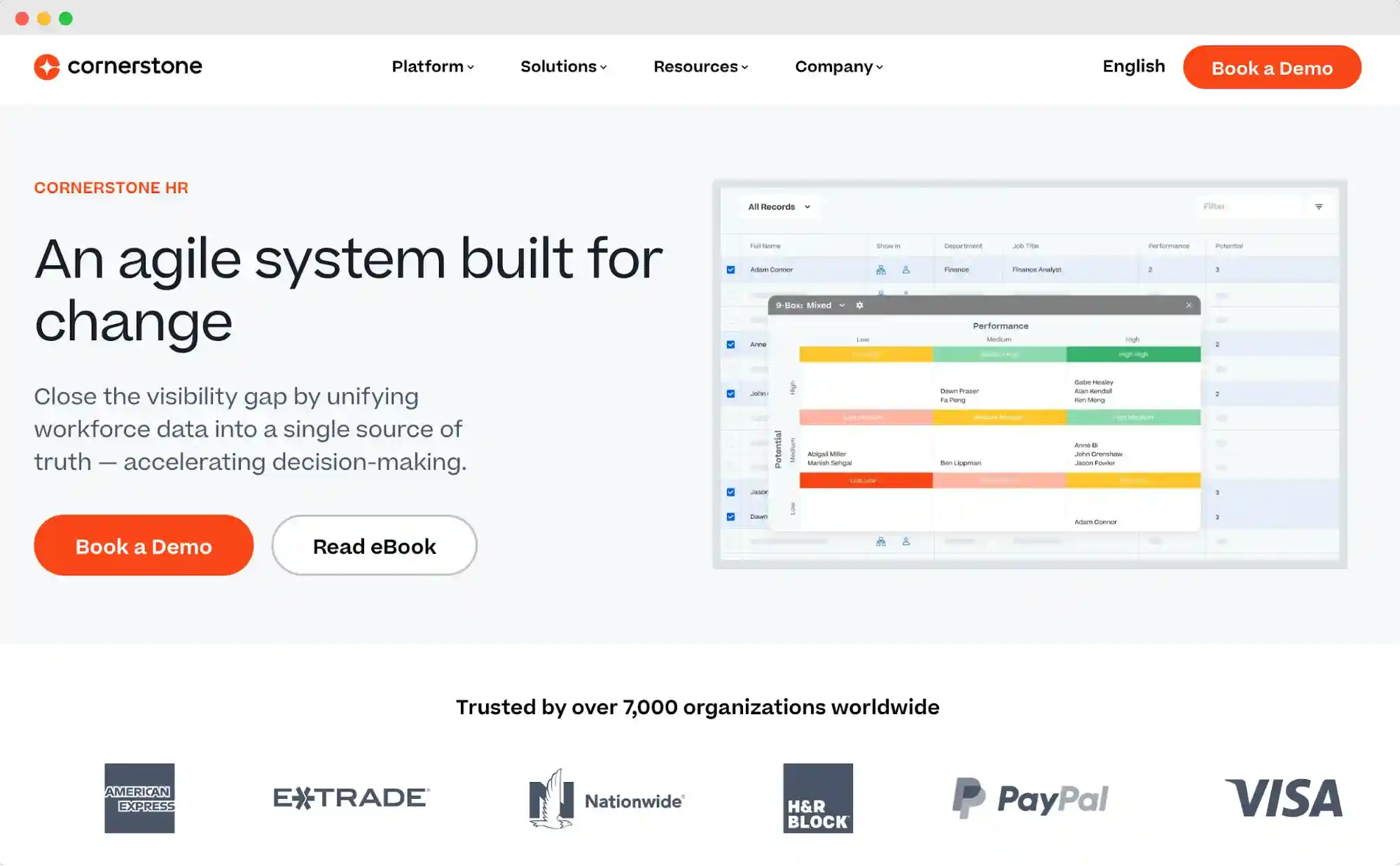Screen dimensions: 1400x866
Task: Click the Show In column header
Action: [x=888, y=246]
